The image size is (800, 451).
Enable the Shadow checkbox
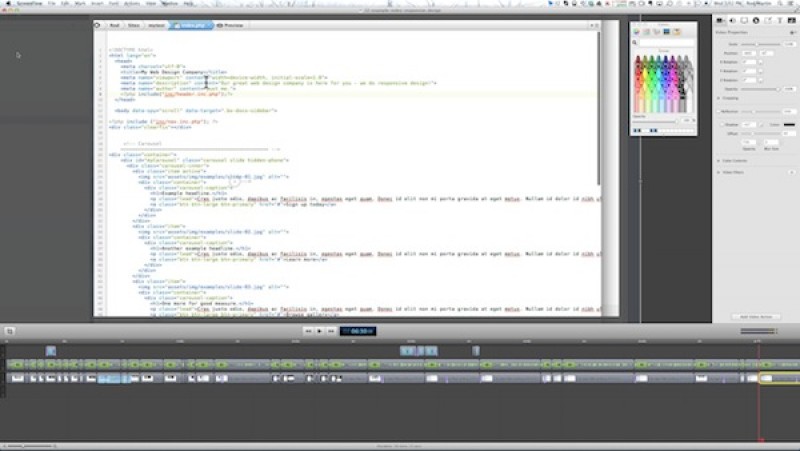720,124
